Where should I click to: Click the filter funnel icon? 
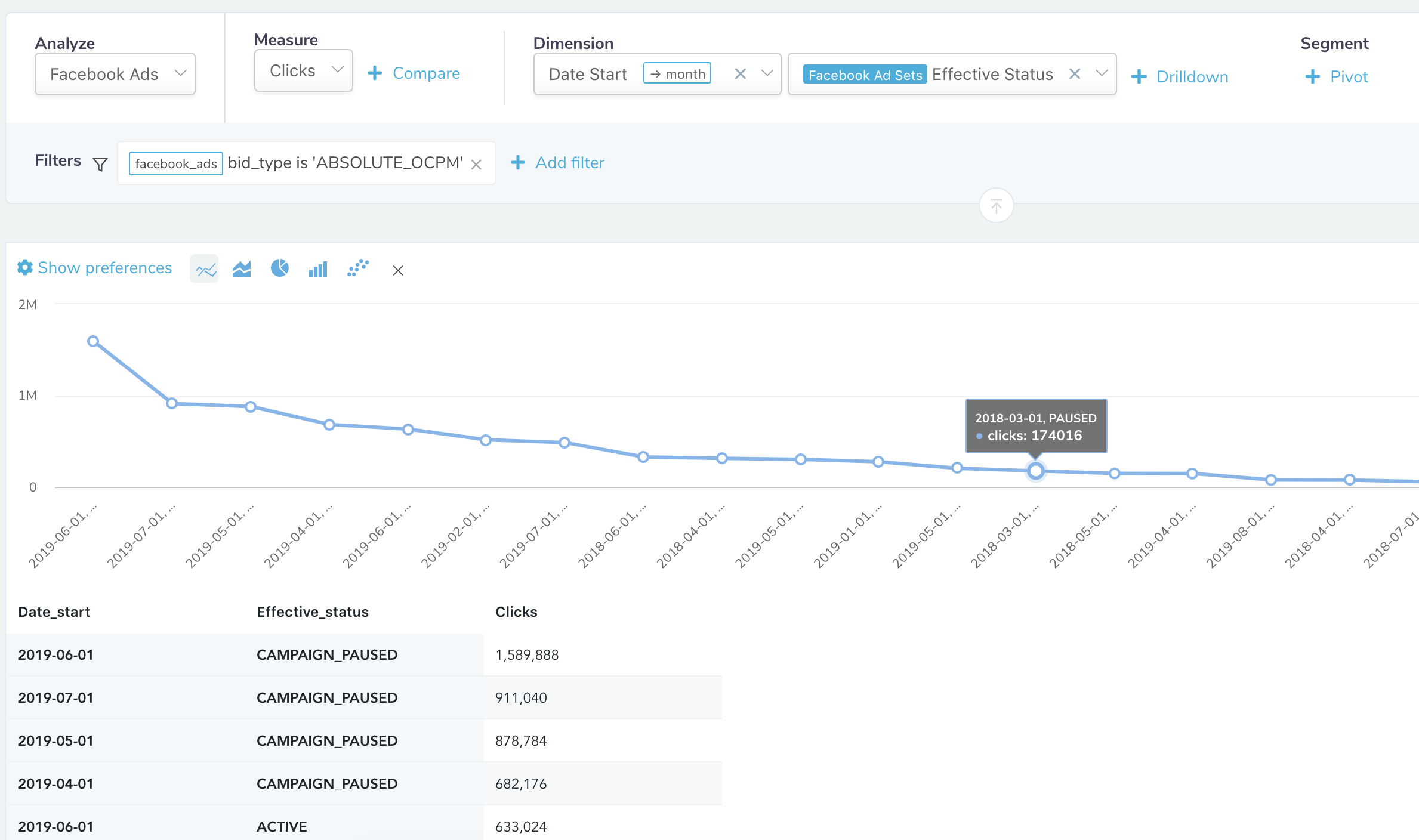pyautogui.click(x=100, y=163)
